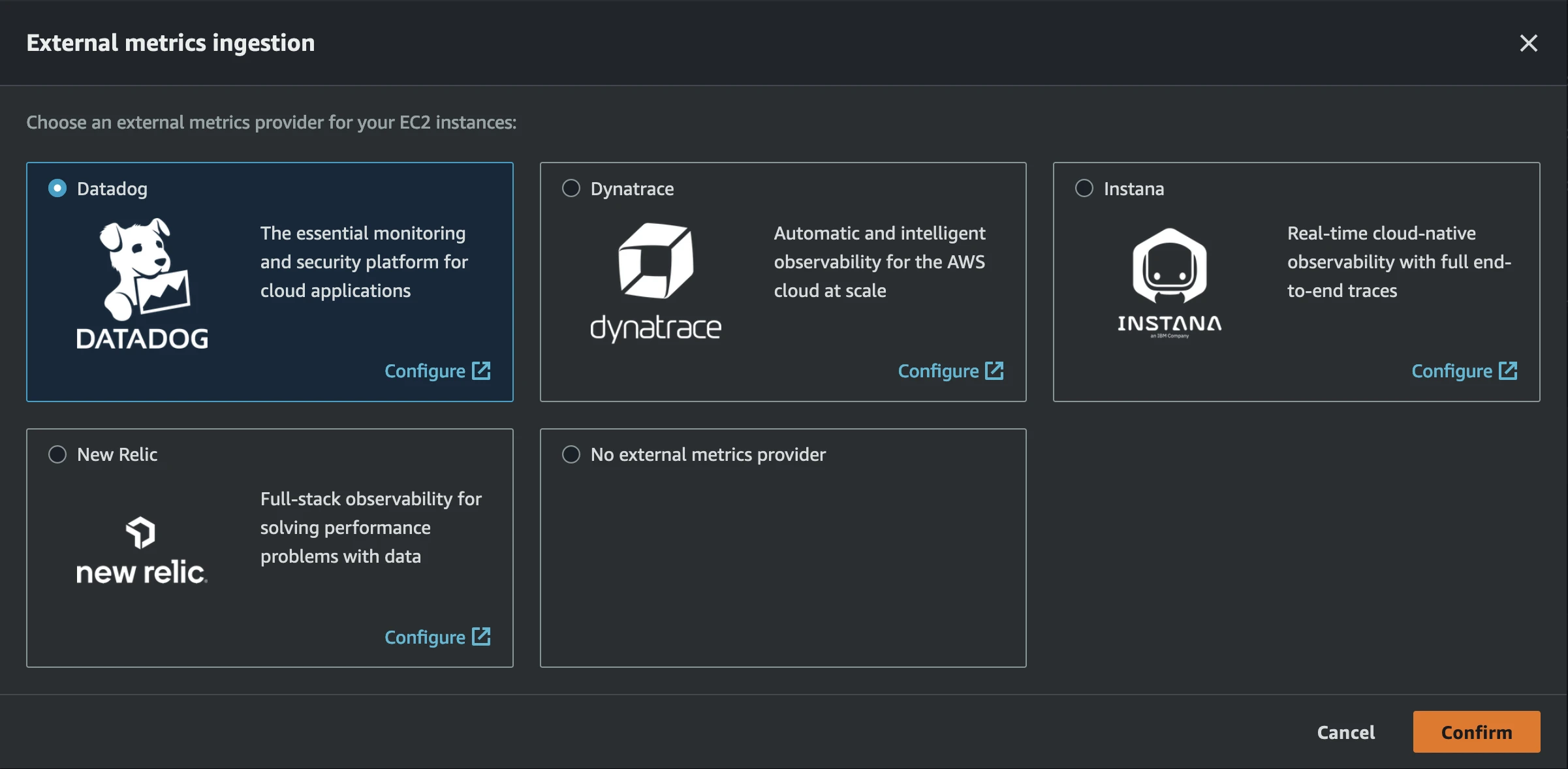Open Configure link for Instana

pyautogui.click(x=1464, y=371)
